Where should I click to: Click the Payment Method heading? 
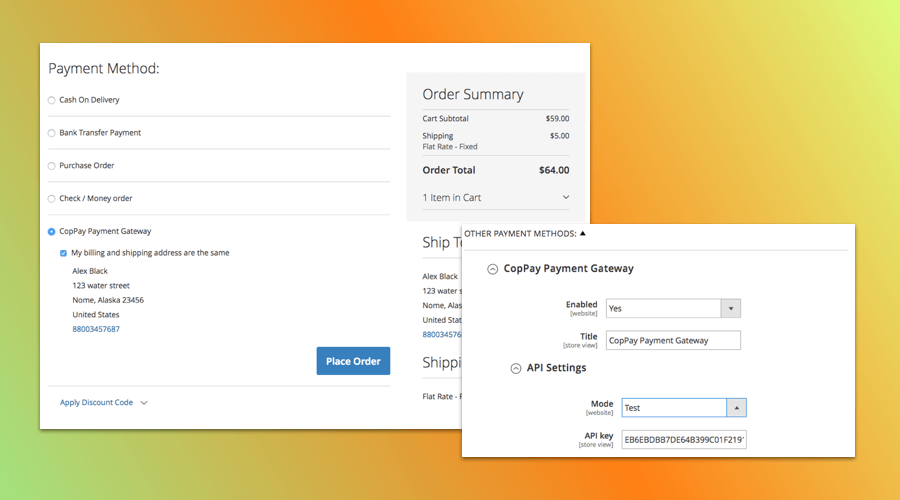click(x=104, y=68)
